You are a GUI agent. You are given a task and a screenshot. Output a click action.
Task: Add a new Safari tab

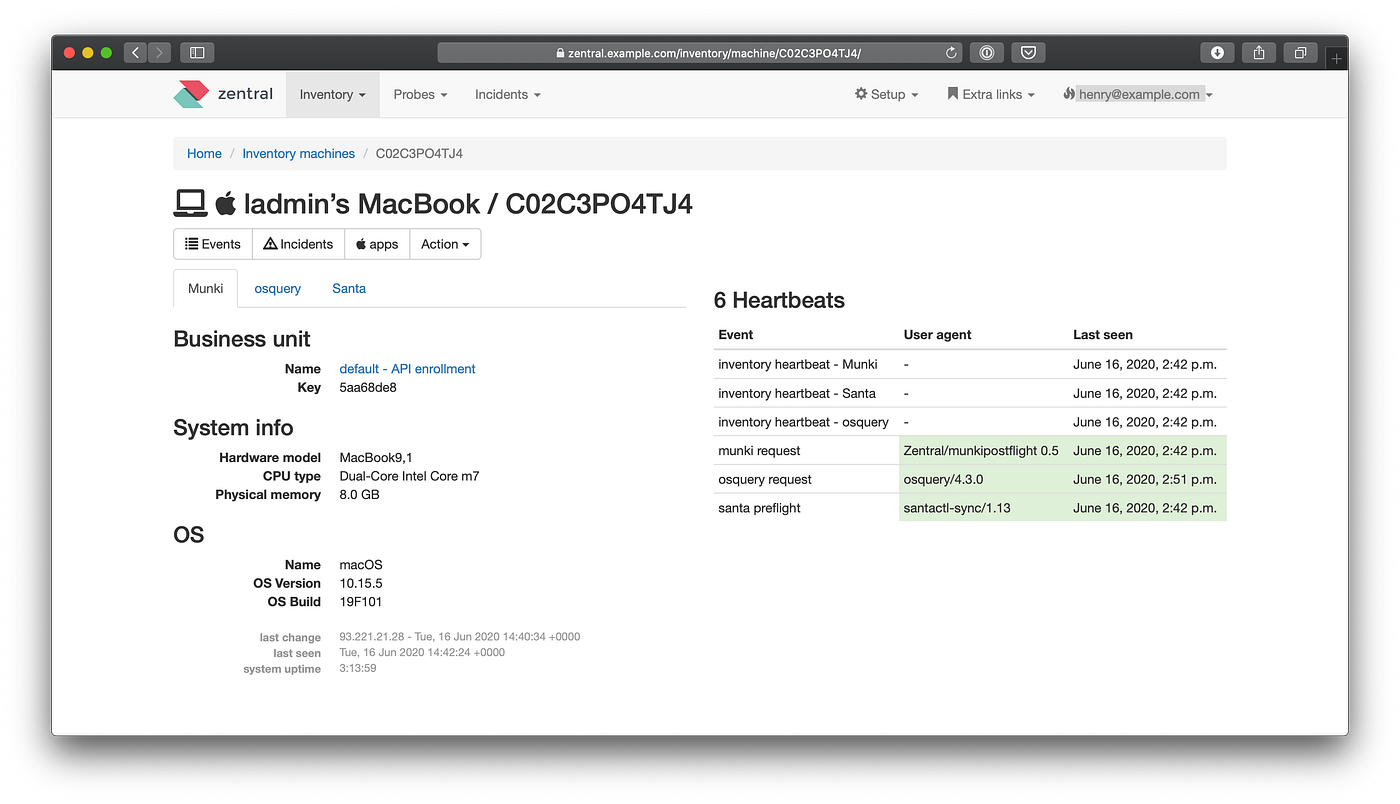tap(1336, 59)
